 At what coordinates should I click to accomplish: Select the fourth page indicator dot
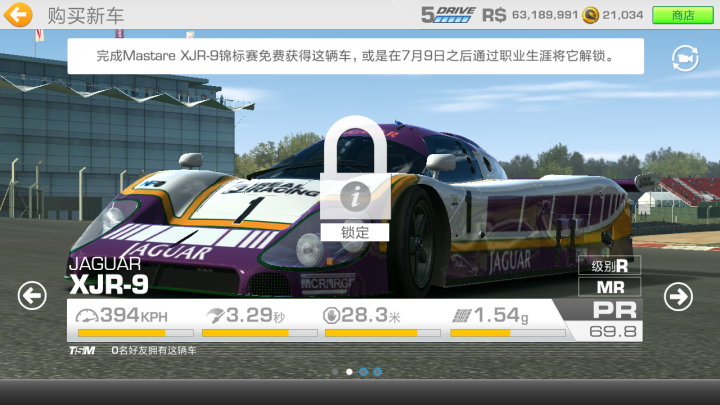[x=377, y=371]
